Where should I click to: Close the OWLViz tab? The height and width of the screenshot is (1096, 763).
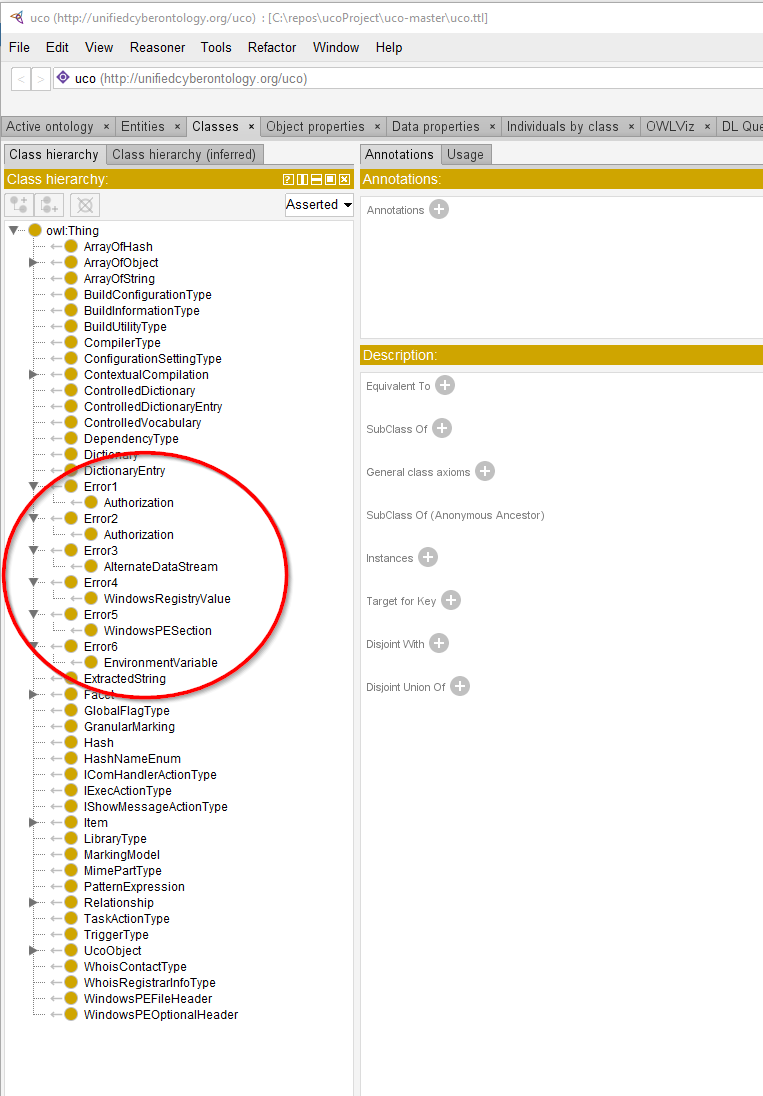click(707, 127)
